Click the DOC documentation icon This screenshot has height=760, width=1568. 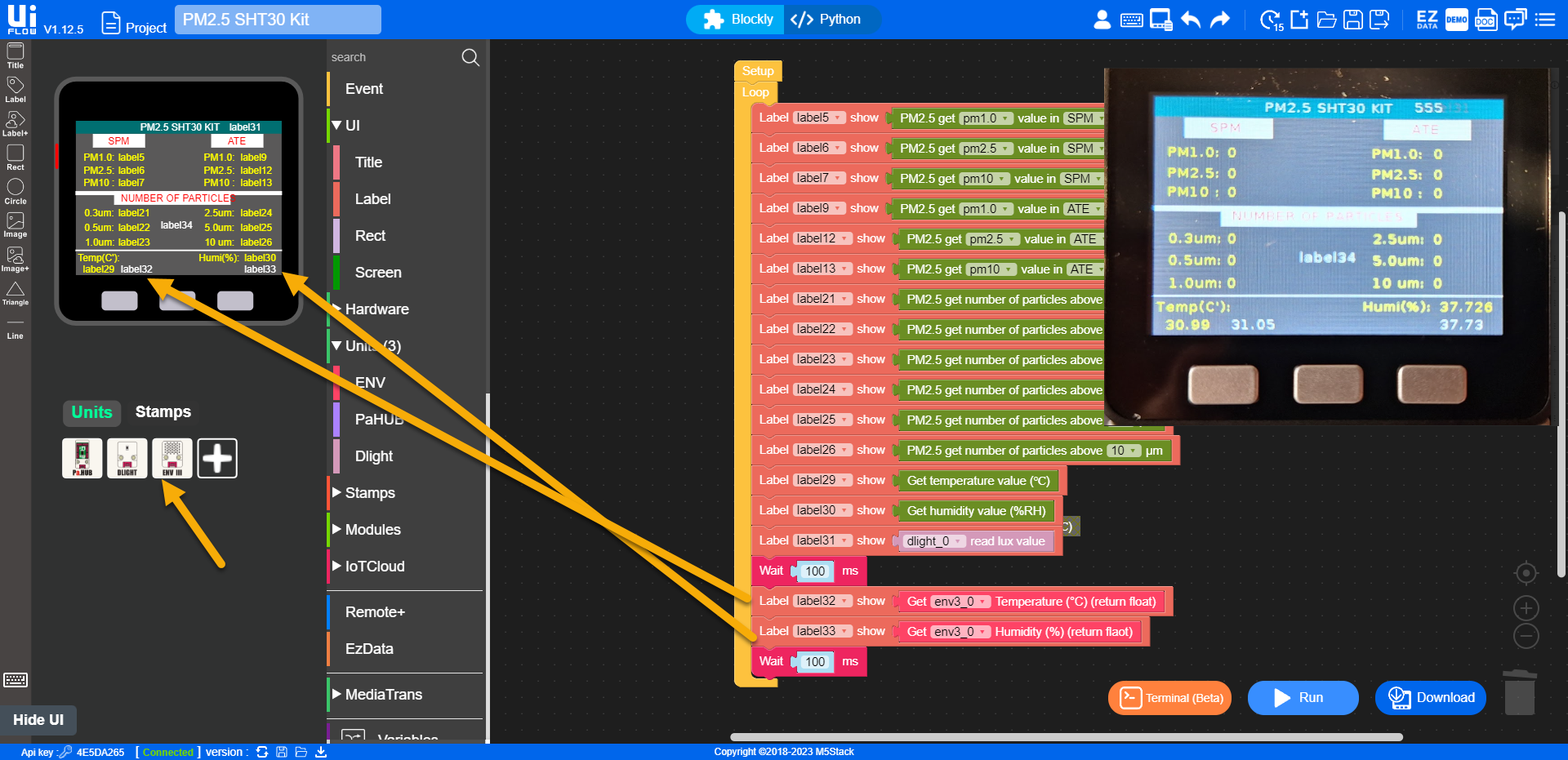pos(1486,20)
